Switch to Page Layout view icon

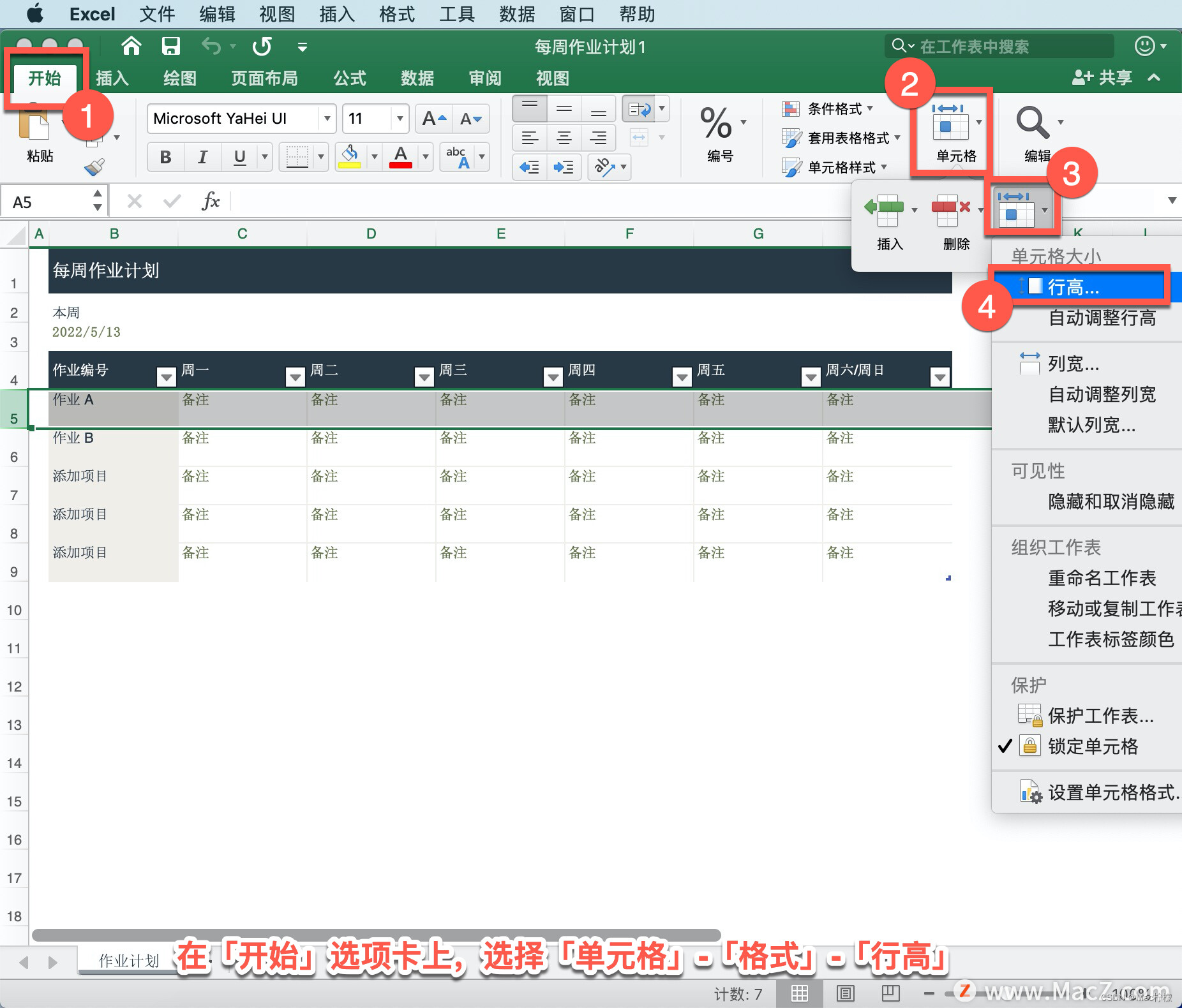point(846,993)
